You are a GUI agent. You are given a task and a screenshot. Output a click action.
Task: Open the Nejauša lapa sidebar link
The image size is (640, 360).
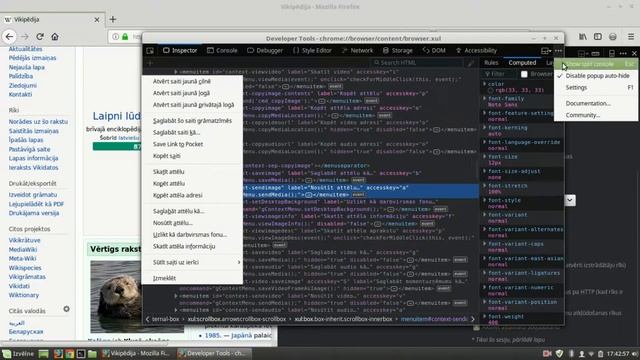pos(27,67)
